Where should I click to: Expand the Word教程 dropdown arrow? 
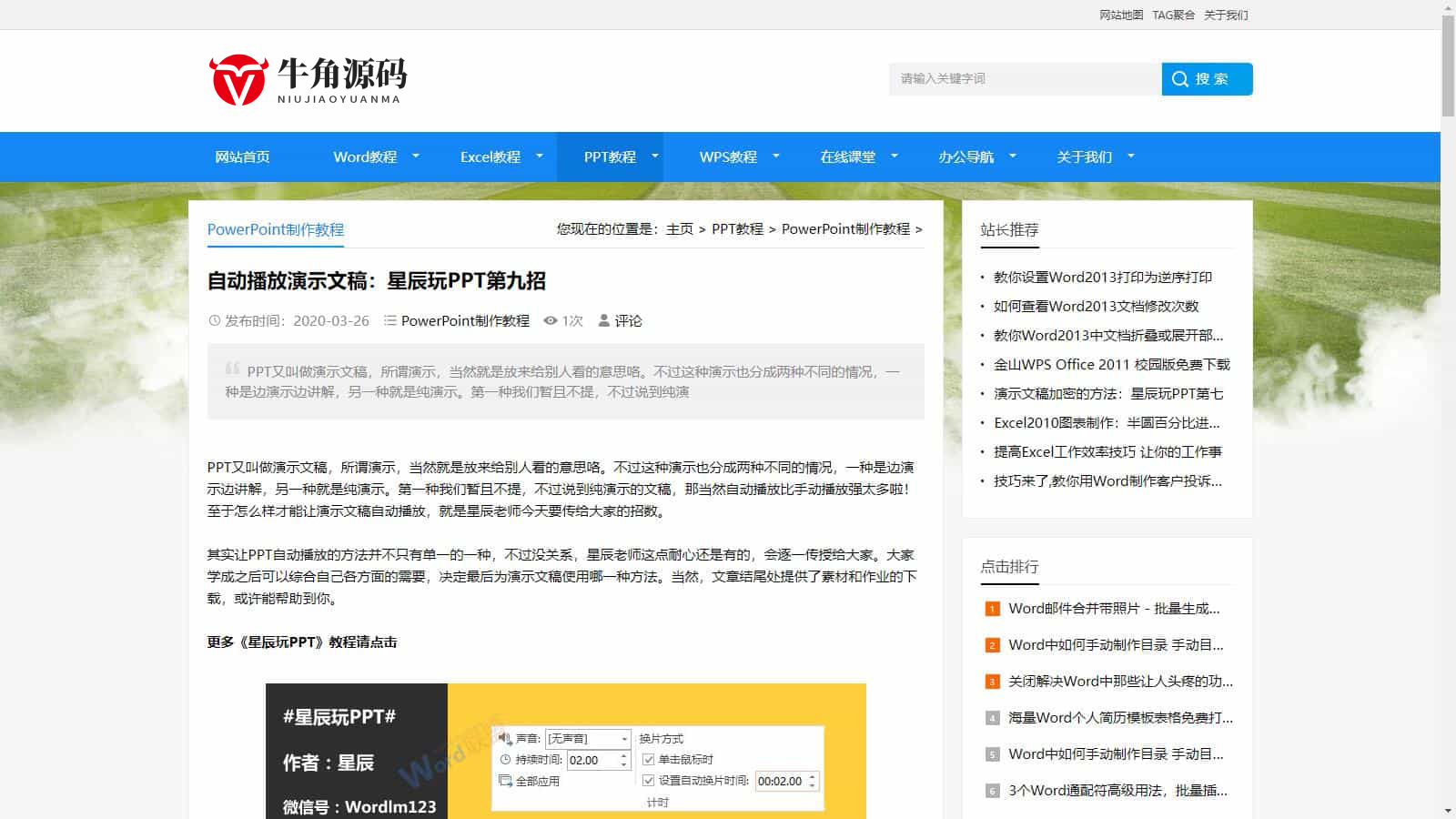(416, 156)
